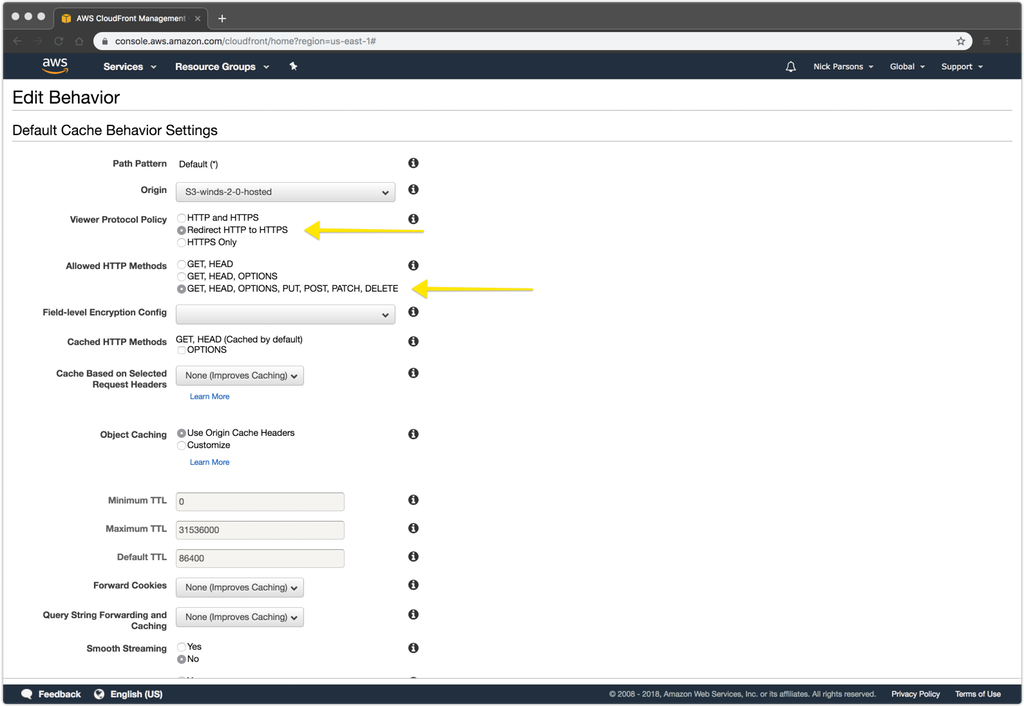Click Learn More under Object Caching
1024x707 pixels.
[209, 462]
